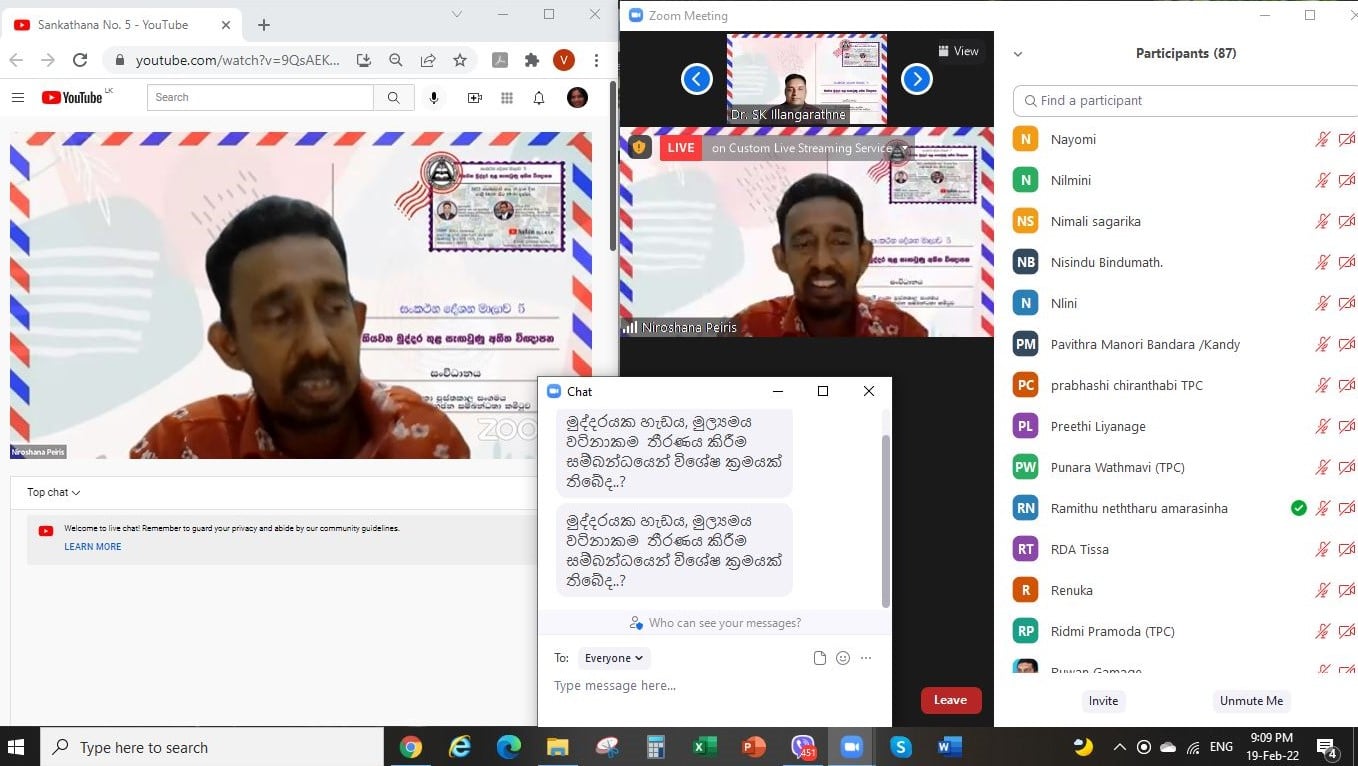Click the Invite button in Participants
The image size is (1358, 766).
tap(1103, 701)
